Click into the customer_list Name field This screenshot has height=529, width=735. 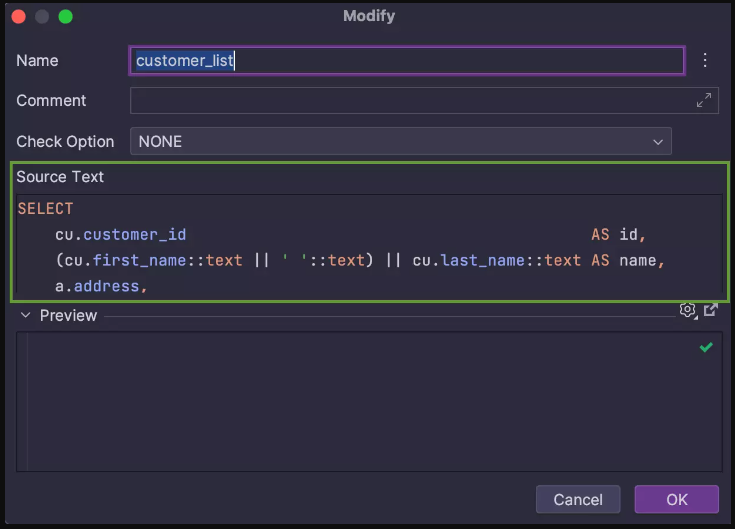pos(407,61)
